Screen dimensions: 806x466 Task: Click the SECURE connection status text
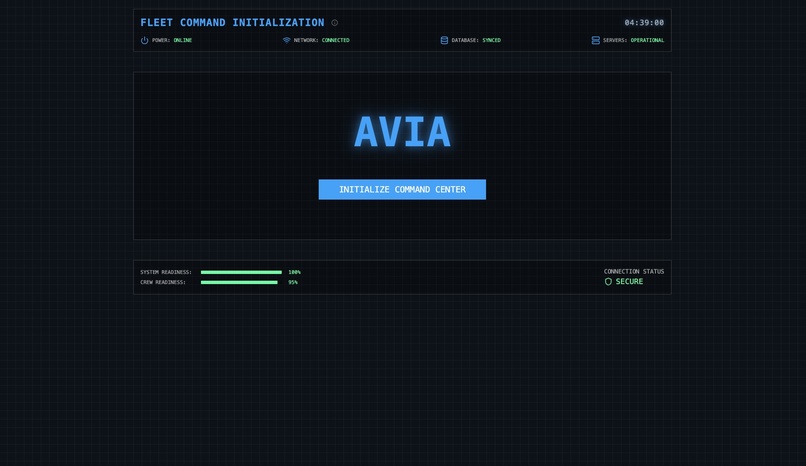pos(629,282)
